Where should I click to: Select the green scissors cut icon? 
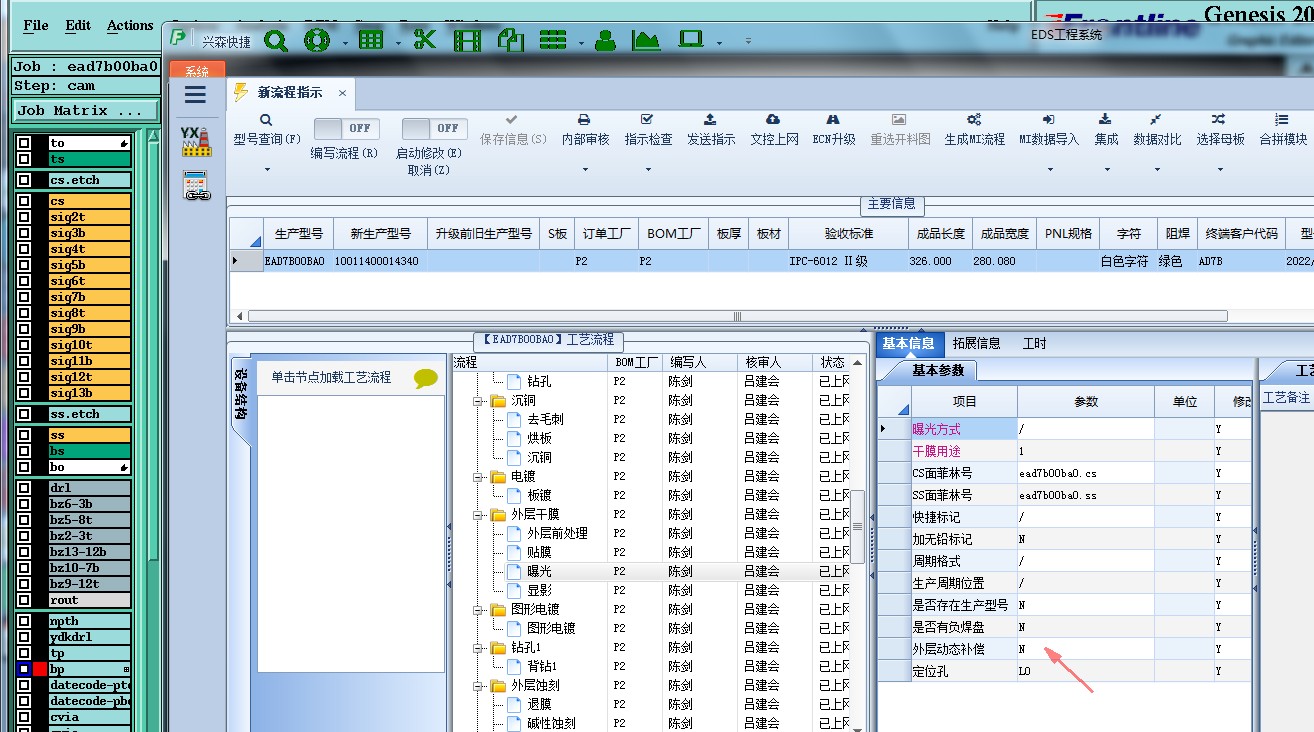(x=425, y=40)
